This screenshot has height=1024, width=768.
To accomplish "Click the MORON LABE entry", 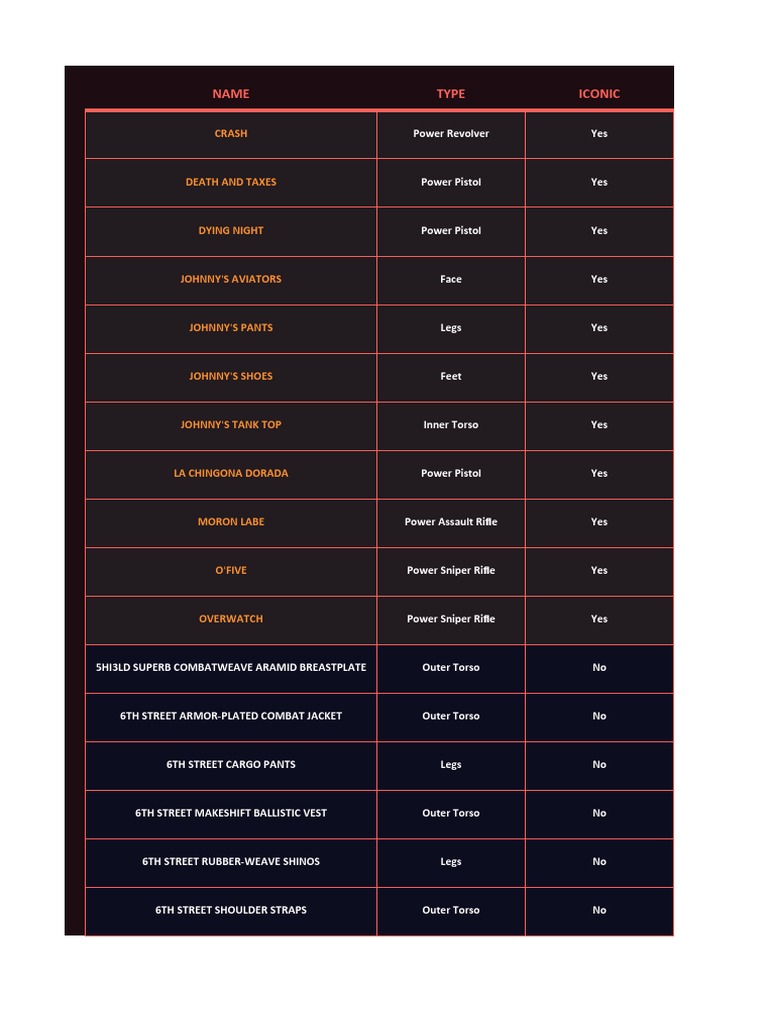I will pyautogui.click(x=231, y=521).
